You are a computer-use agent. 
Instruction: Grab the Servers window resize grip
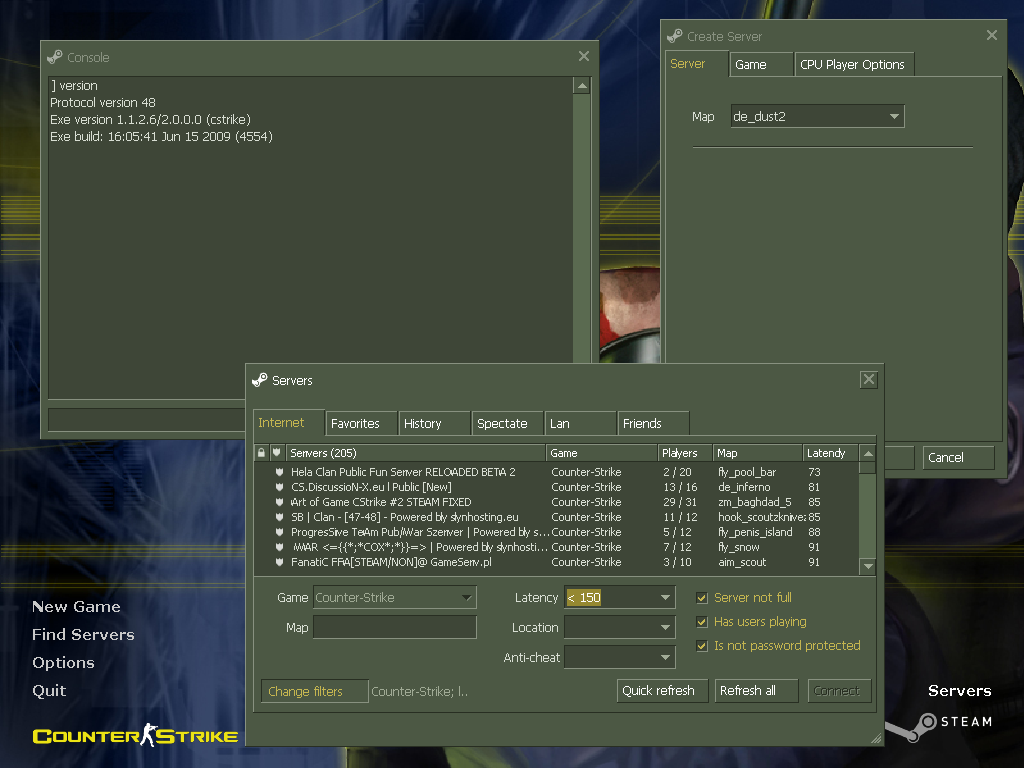pyautogui.click(x=876, y=738)
